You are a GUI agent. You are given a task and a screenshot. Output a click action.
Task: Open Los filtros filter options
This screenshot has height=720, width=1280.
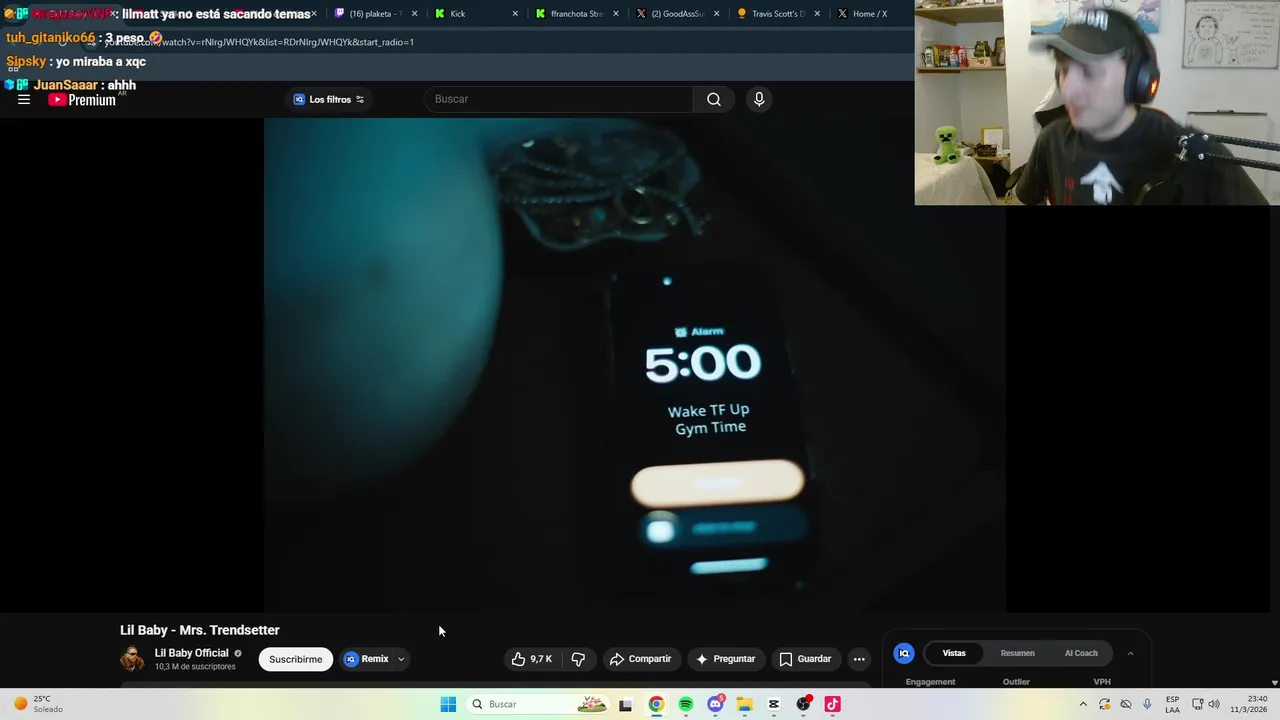click(x=329, y=99)
